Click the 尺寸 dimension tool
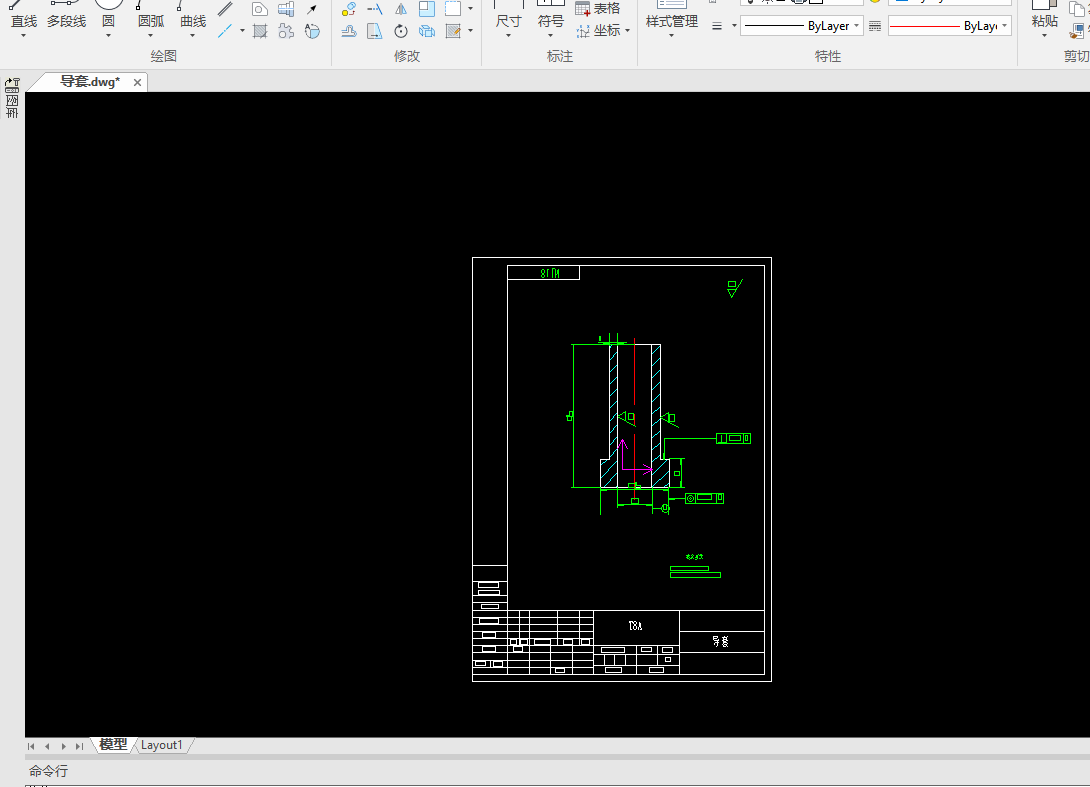 pyautogui.click(x=508, y=21)
